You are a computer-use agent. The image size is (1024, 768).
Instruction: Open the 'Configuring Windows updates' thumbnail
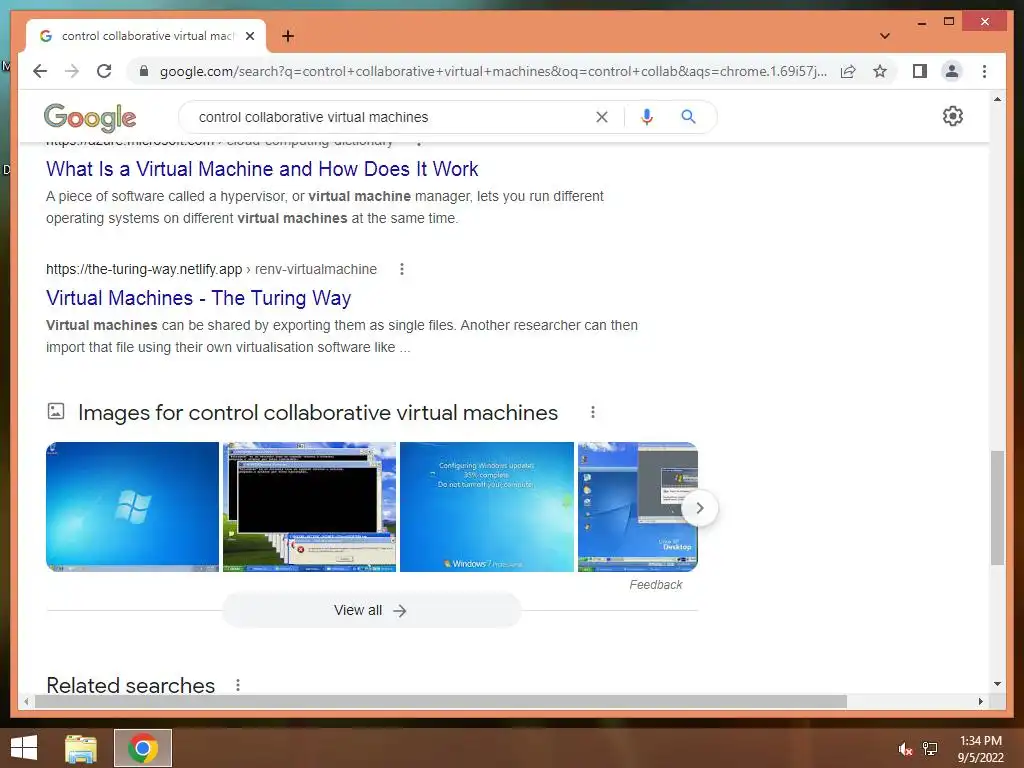[x=487, y=507]
